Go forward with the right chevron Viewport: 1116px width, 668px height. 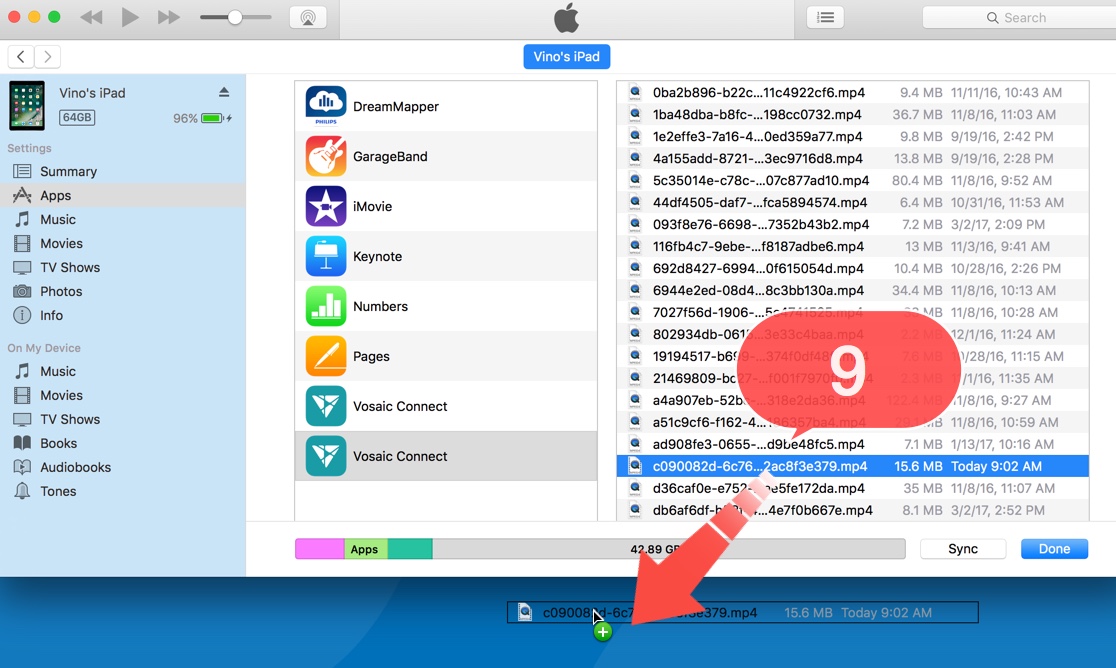48,56
